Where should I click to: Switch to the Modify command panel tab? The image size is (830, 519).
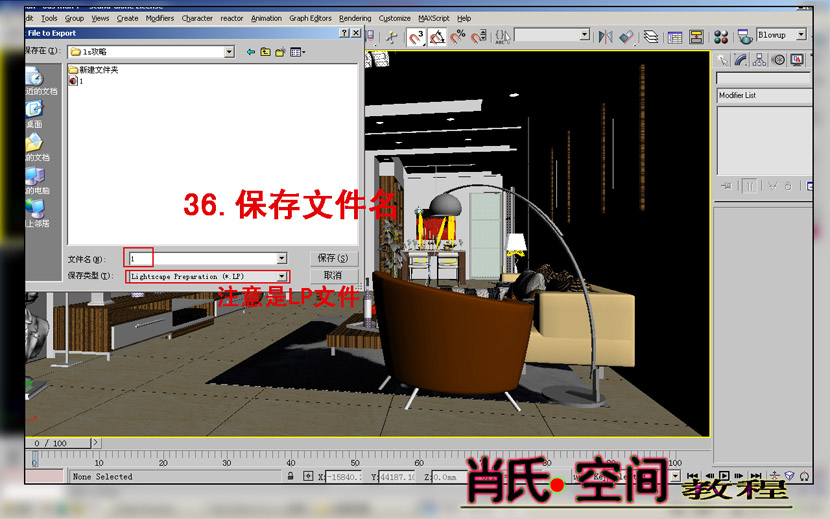point(741,60)
